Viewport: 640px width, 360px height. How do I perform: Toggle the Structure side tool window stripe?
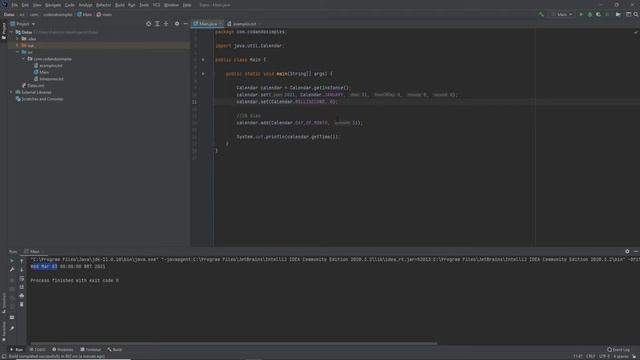[x=4, y=303]
